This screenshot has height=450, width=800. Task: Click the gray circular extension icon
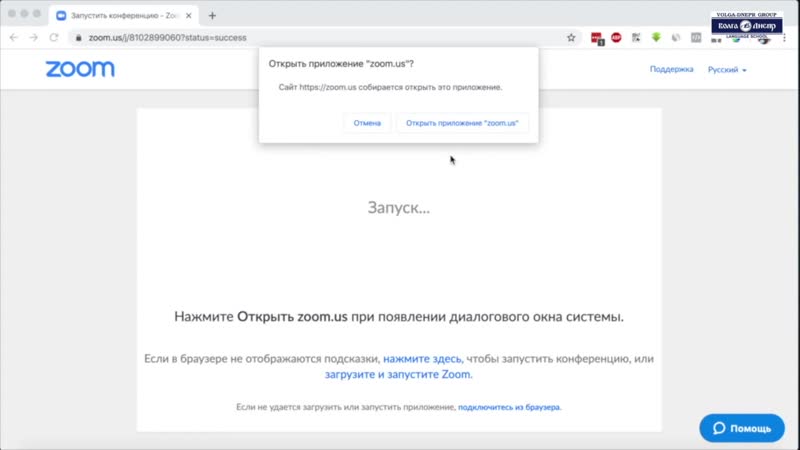(x=676, y=37)
